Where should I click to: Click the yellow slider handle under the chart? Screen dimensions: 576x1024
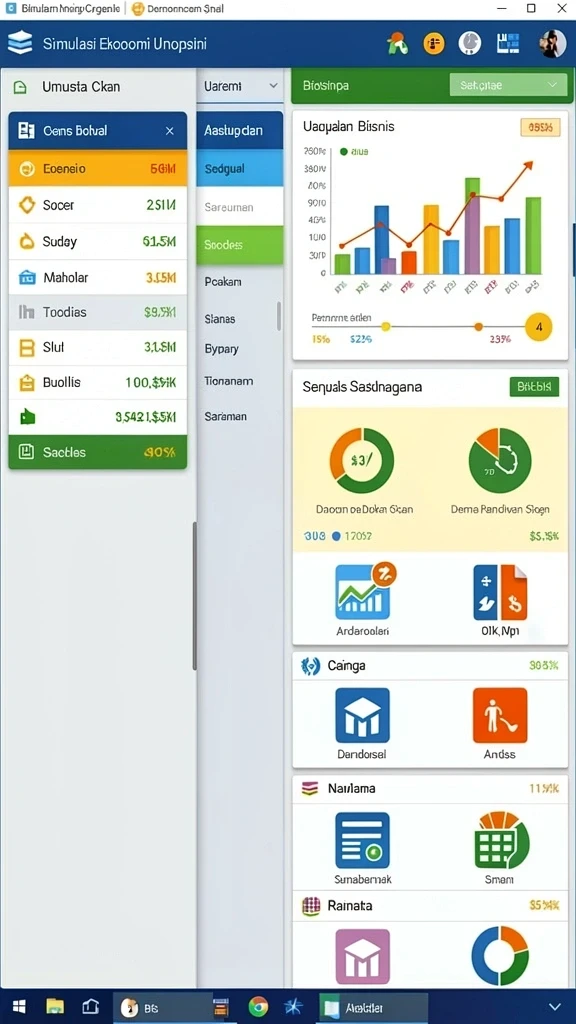[x=385, y=326]
